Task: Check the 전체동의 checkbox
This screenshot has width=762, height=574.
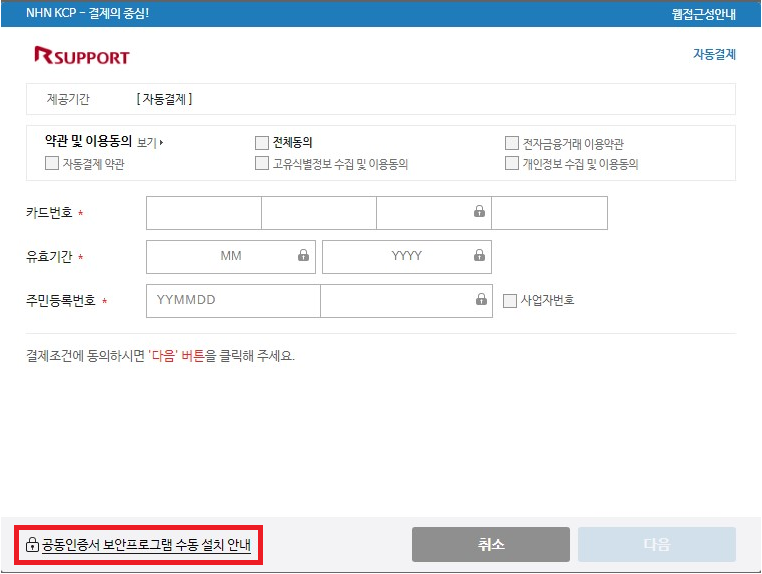Action: [262, 143]
